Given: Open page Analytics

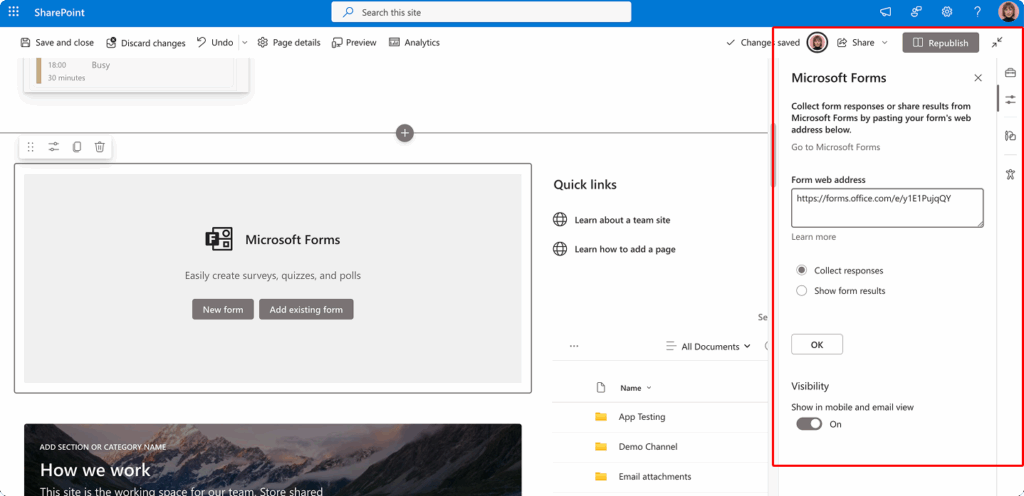Looking at the screenshot, I should click(x=414, y=42).
